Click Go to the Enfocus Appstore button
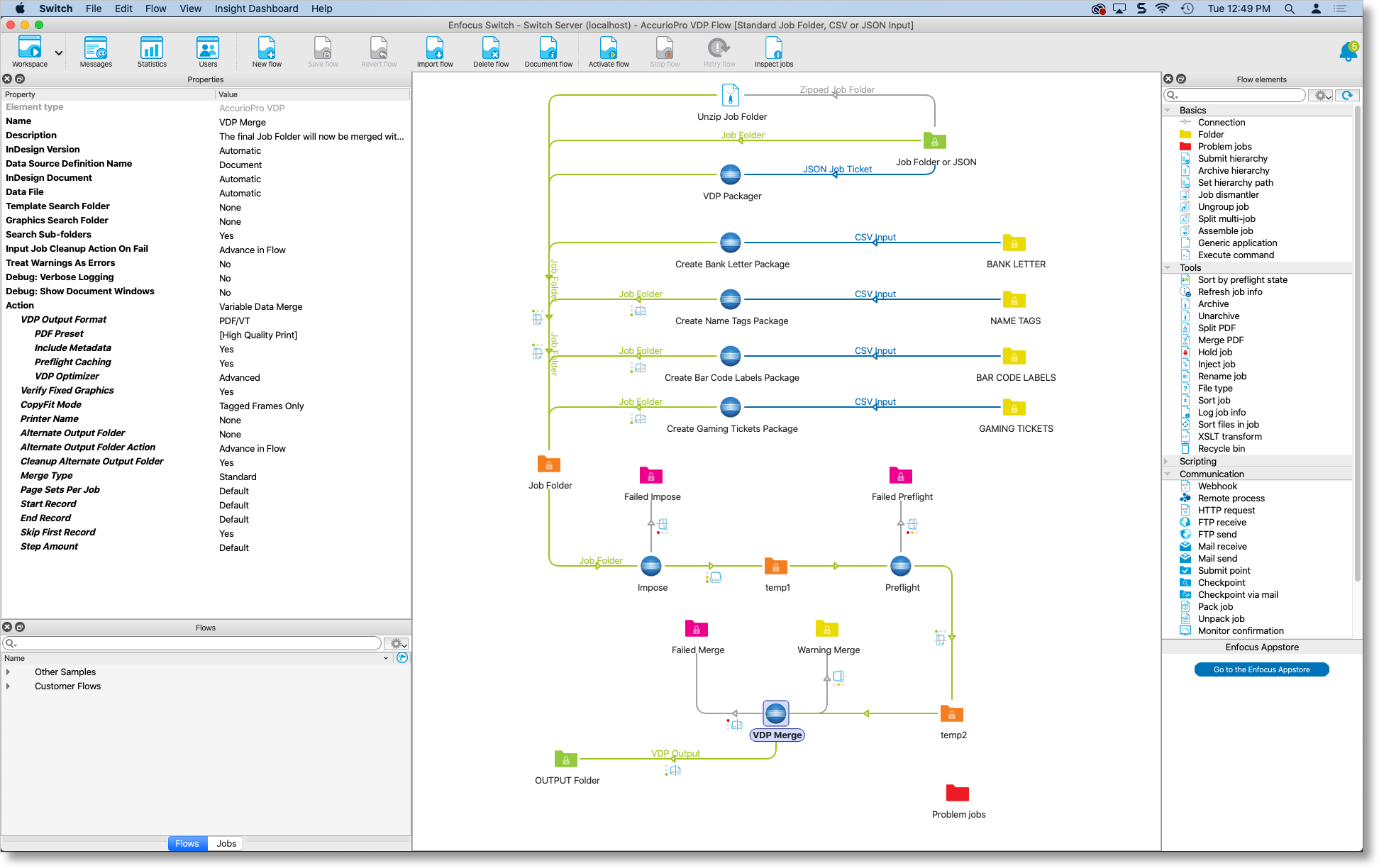Viewport: 1379px width, 868px height. [1261, 669]
